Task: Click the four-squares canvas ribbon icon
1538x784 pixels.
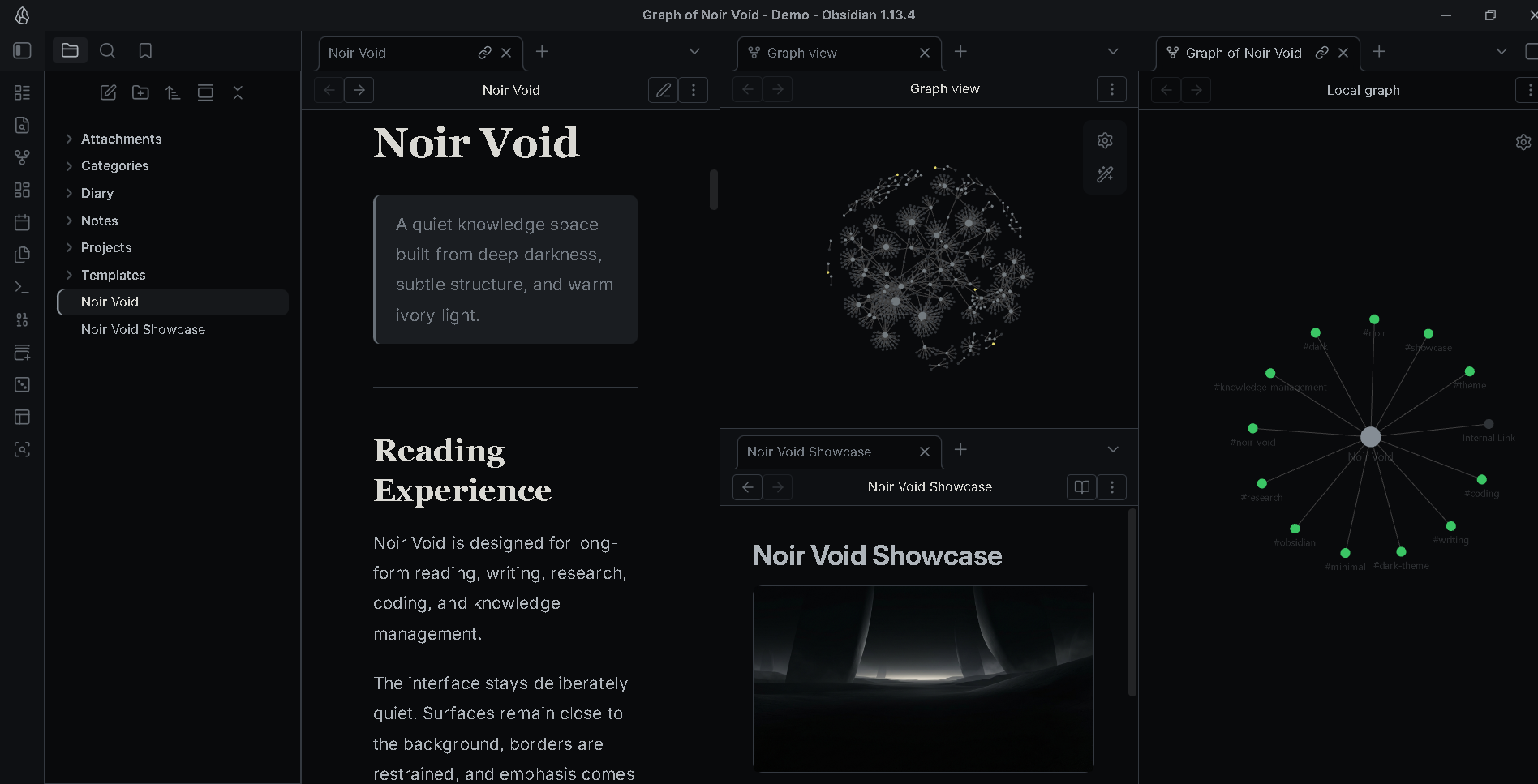Action: (x=22, y=190)
